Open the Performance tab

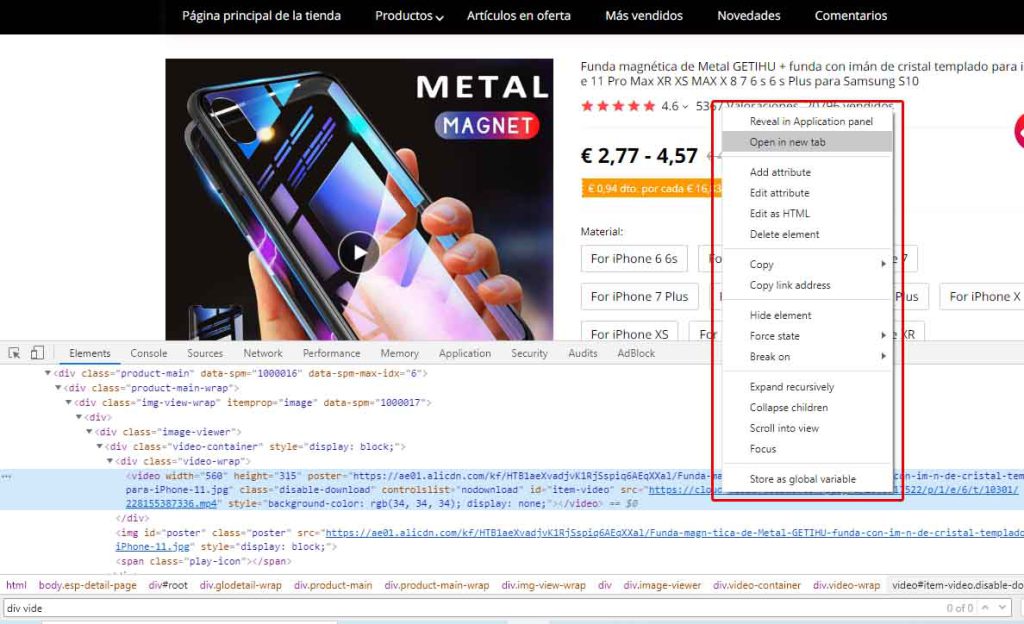pyautogui.click(x=331, y=353)
